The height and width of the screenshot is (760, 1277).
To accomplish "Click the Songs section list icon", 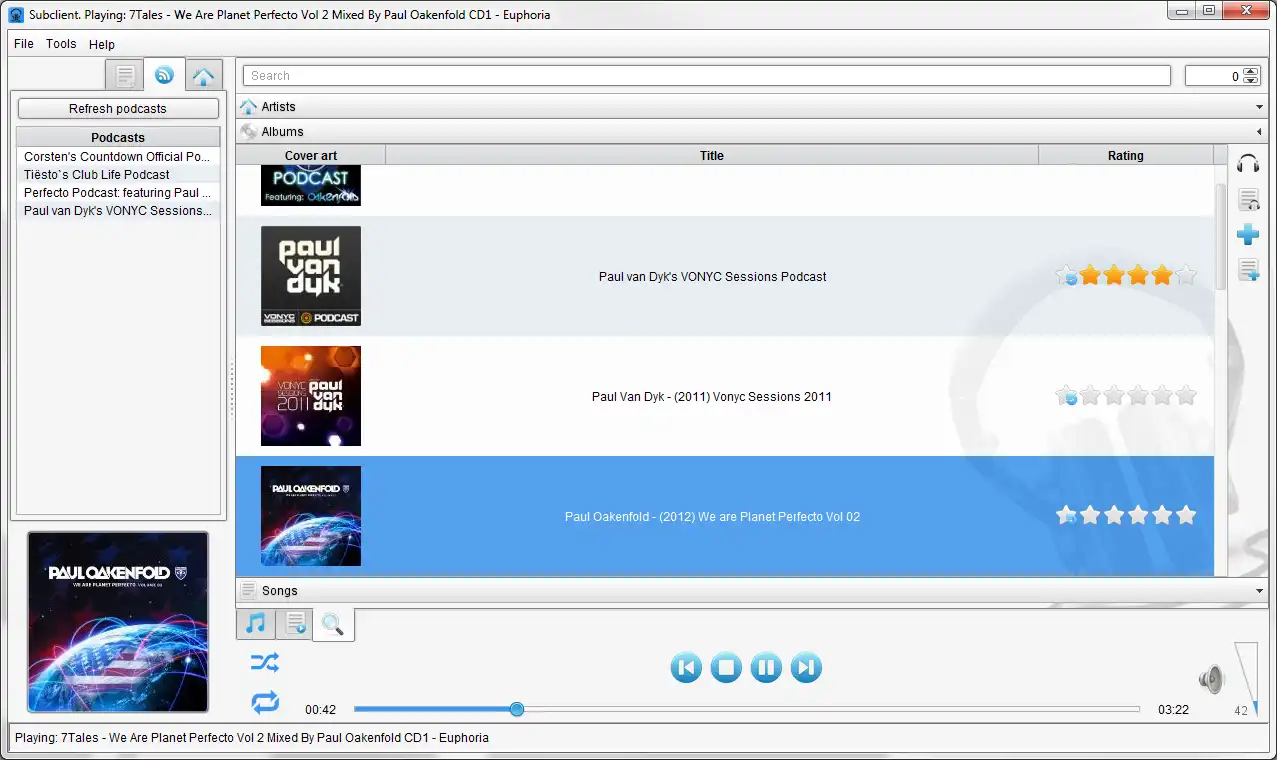I will point(249,591).
